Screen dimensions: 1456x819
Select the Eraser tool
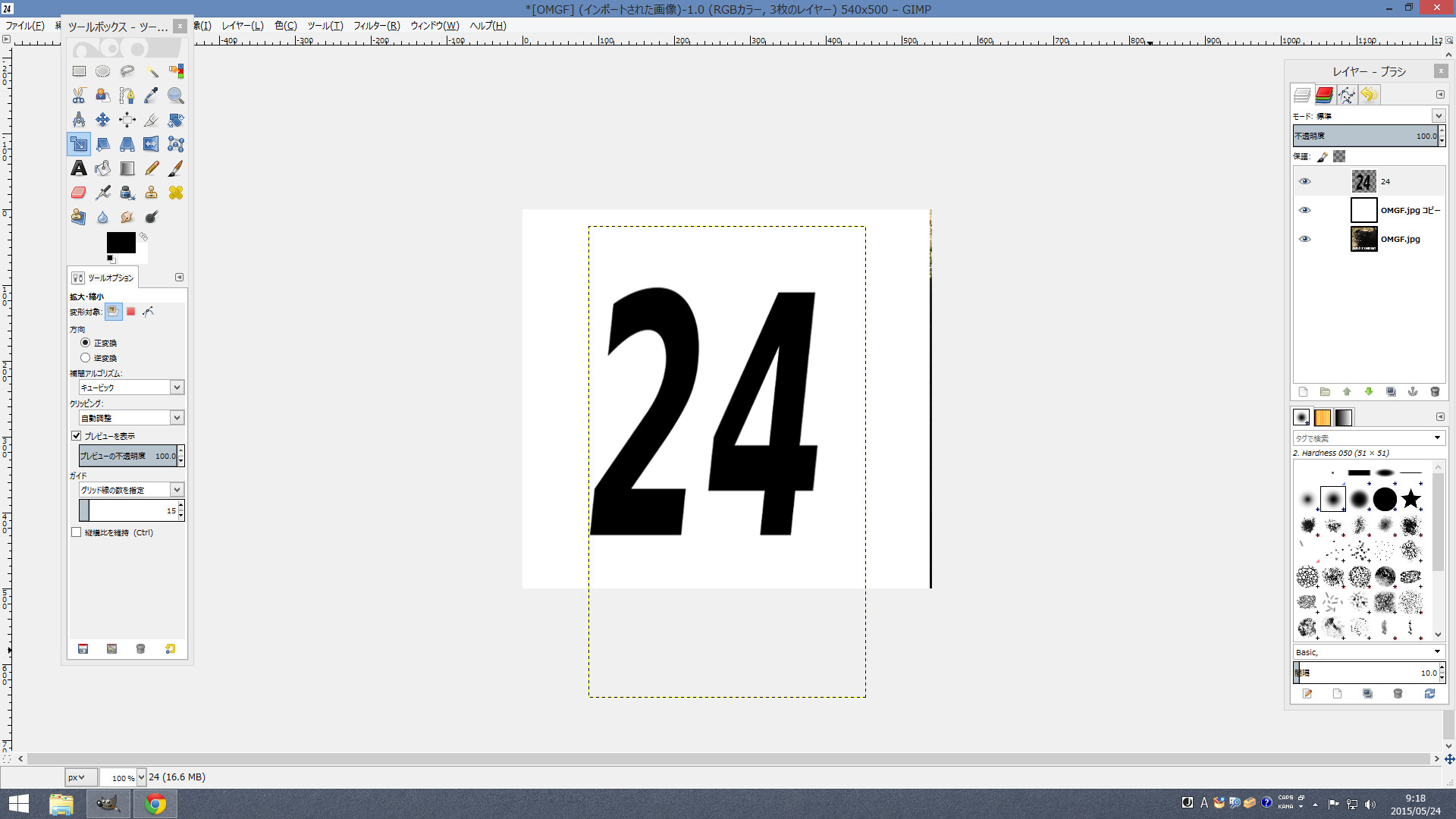coord(79,193)
